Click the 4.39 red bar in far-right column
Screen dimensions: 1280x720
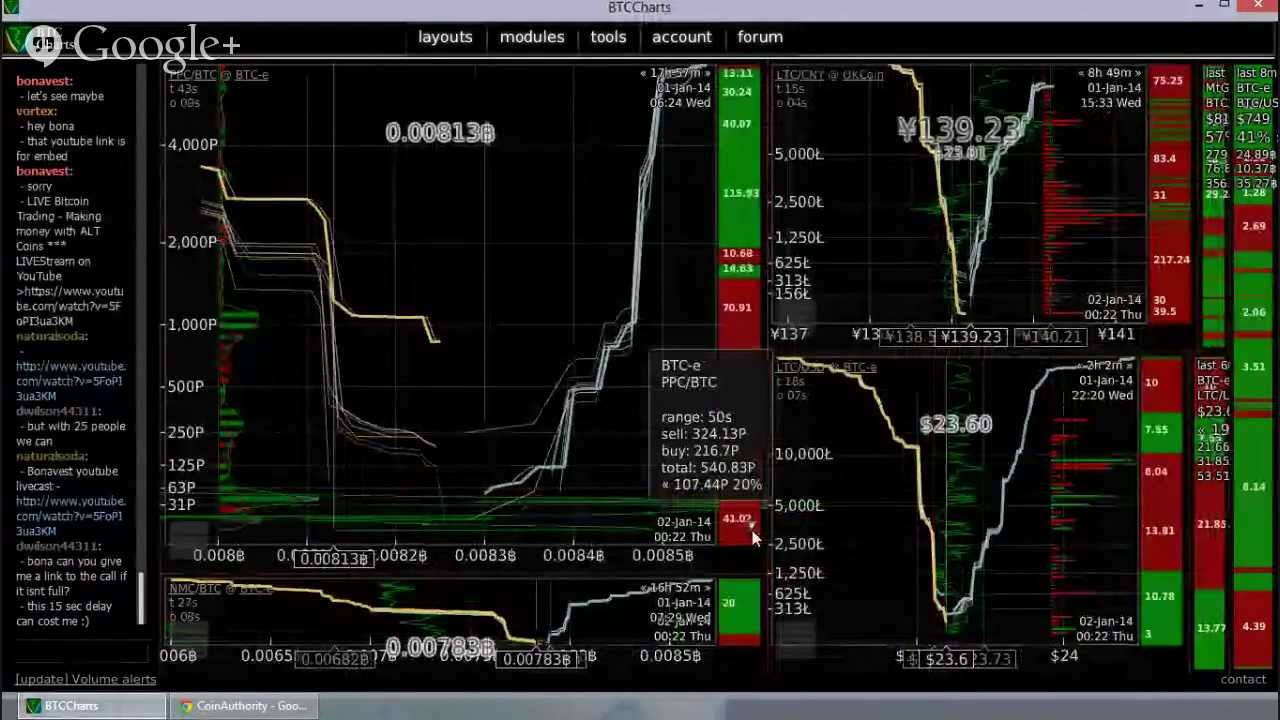click(x=1253, y=627)
